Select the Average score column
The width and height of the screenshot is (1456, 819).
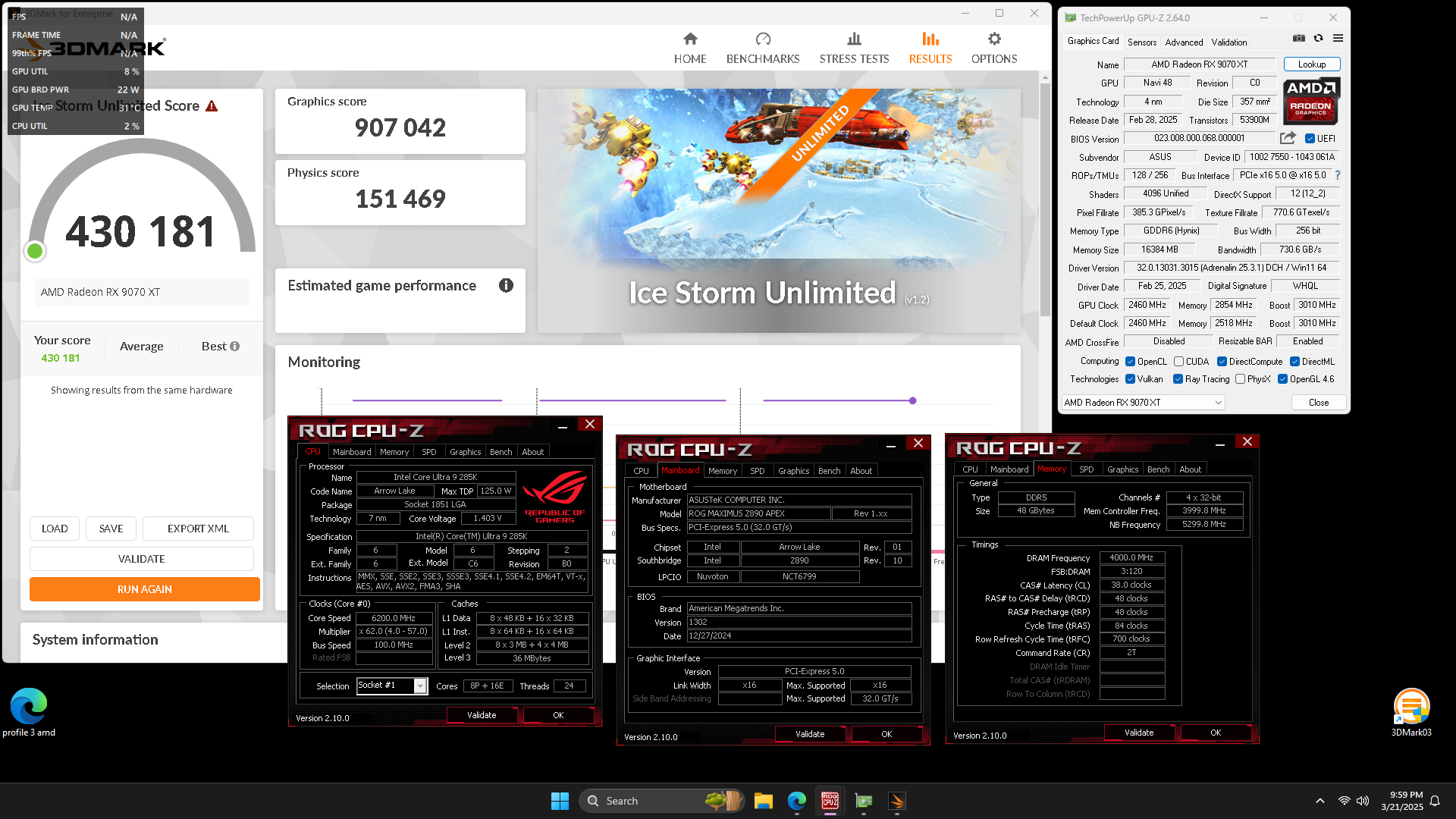tap(141, 347)
